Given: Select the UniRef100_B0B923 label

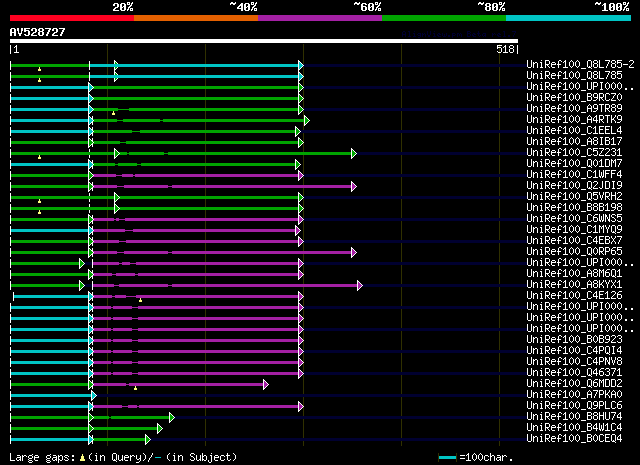Looking at the screenshot, I should pyautogui.click(x=574, y=340).
